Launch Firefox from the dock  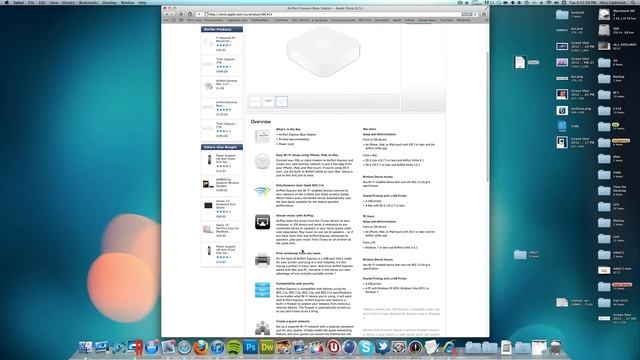[x=201, y=347]
